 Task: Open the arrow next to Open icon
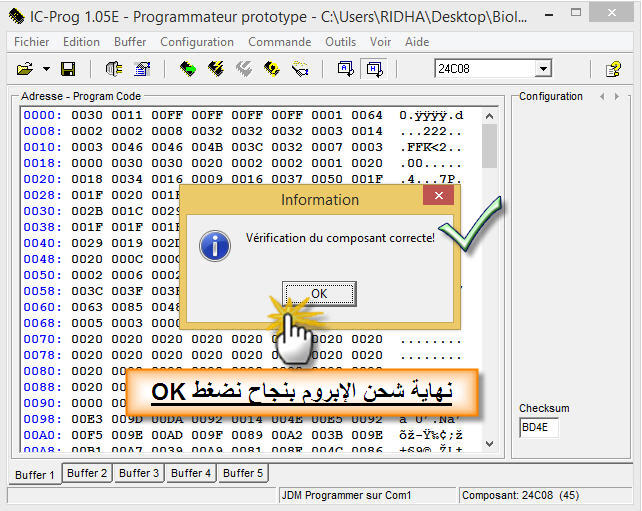pos(43,69)
